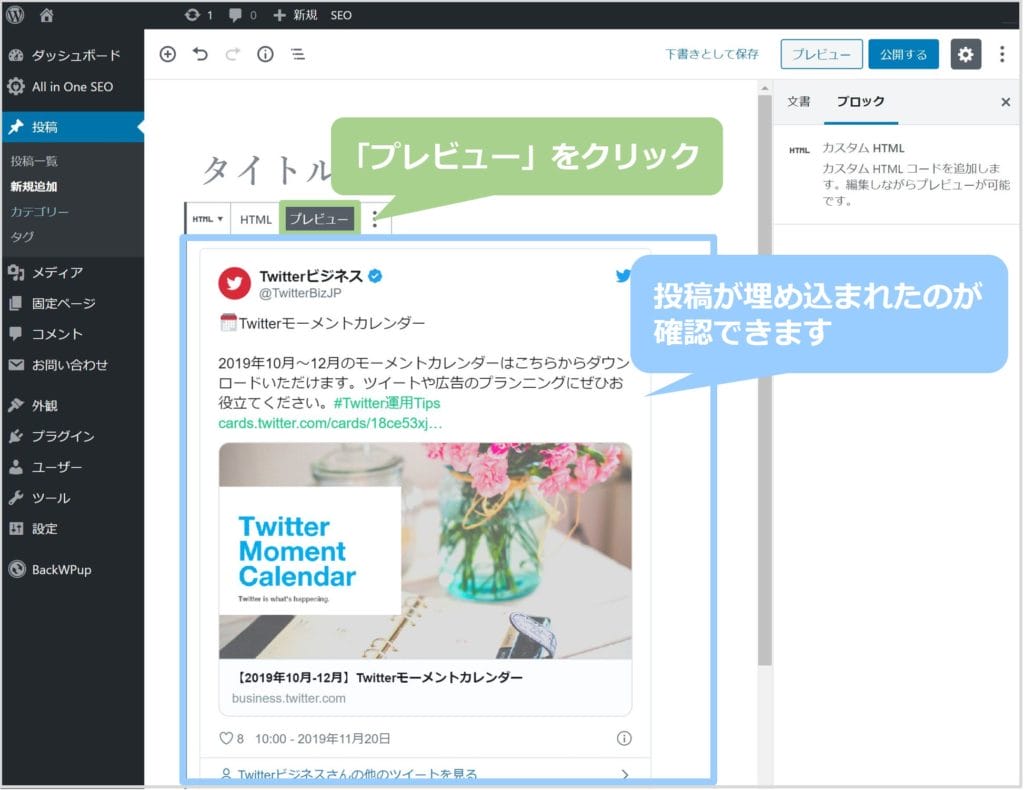Viewport: 1024px width, 790px height.
Task: Click the tweet timestamp 10:00 - 2019年11月20日
Action: click(x=323, y=738)
